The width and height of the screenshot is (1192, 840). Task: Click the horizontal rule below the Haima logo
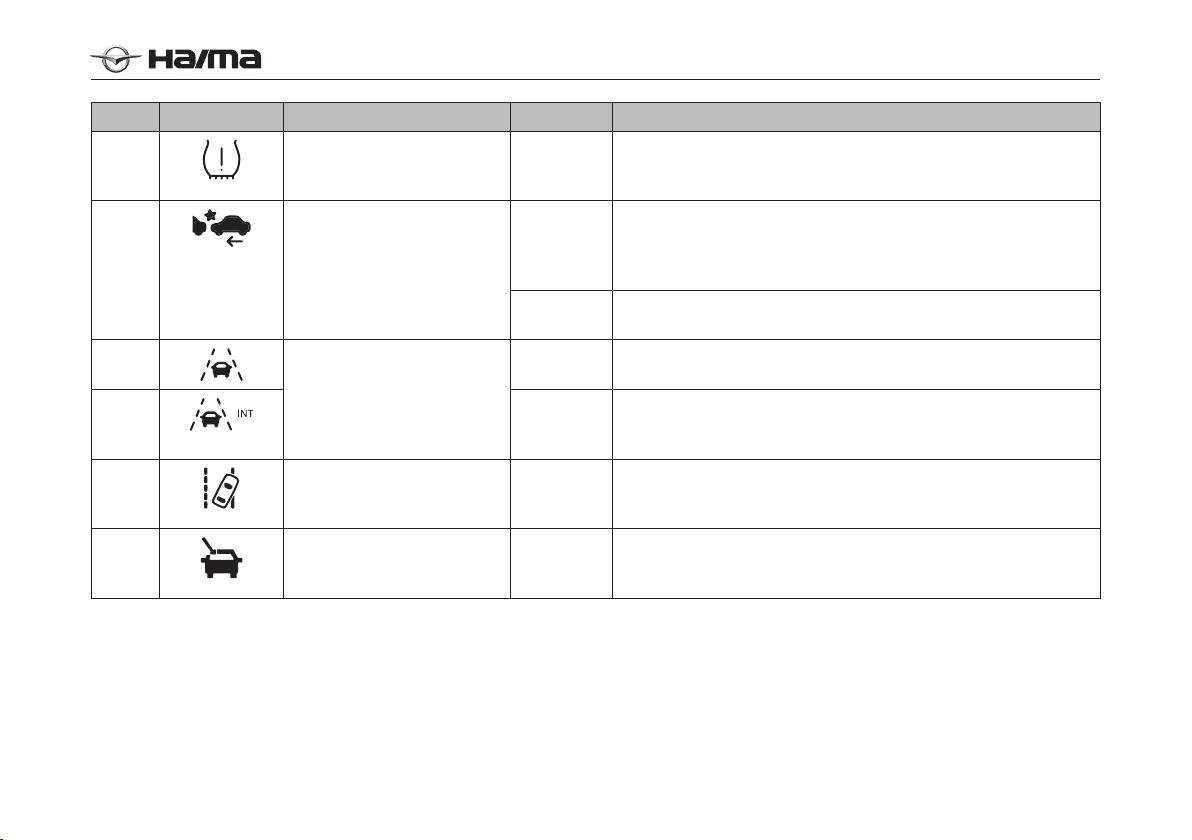pos(595,79)
